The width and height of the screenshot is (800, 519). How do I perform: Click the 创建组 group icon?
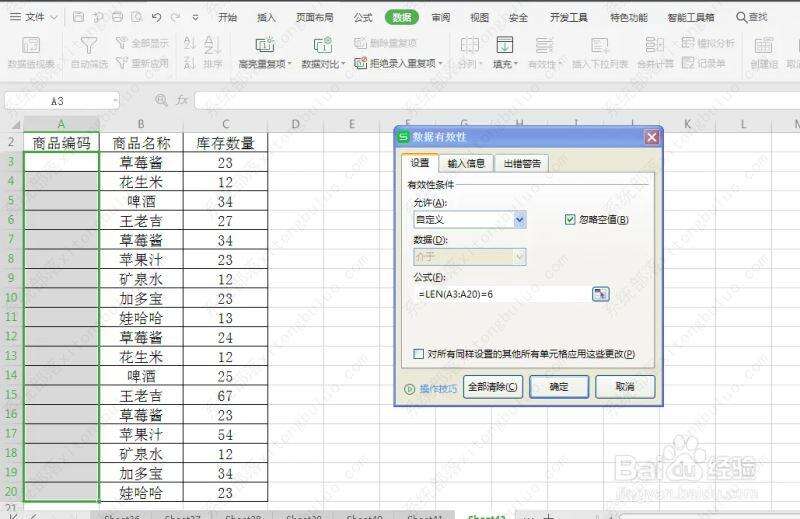coord(764,45)
